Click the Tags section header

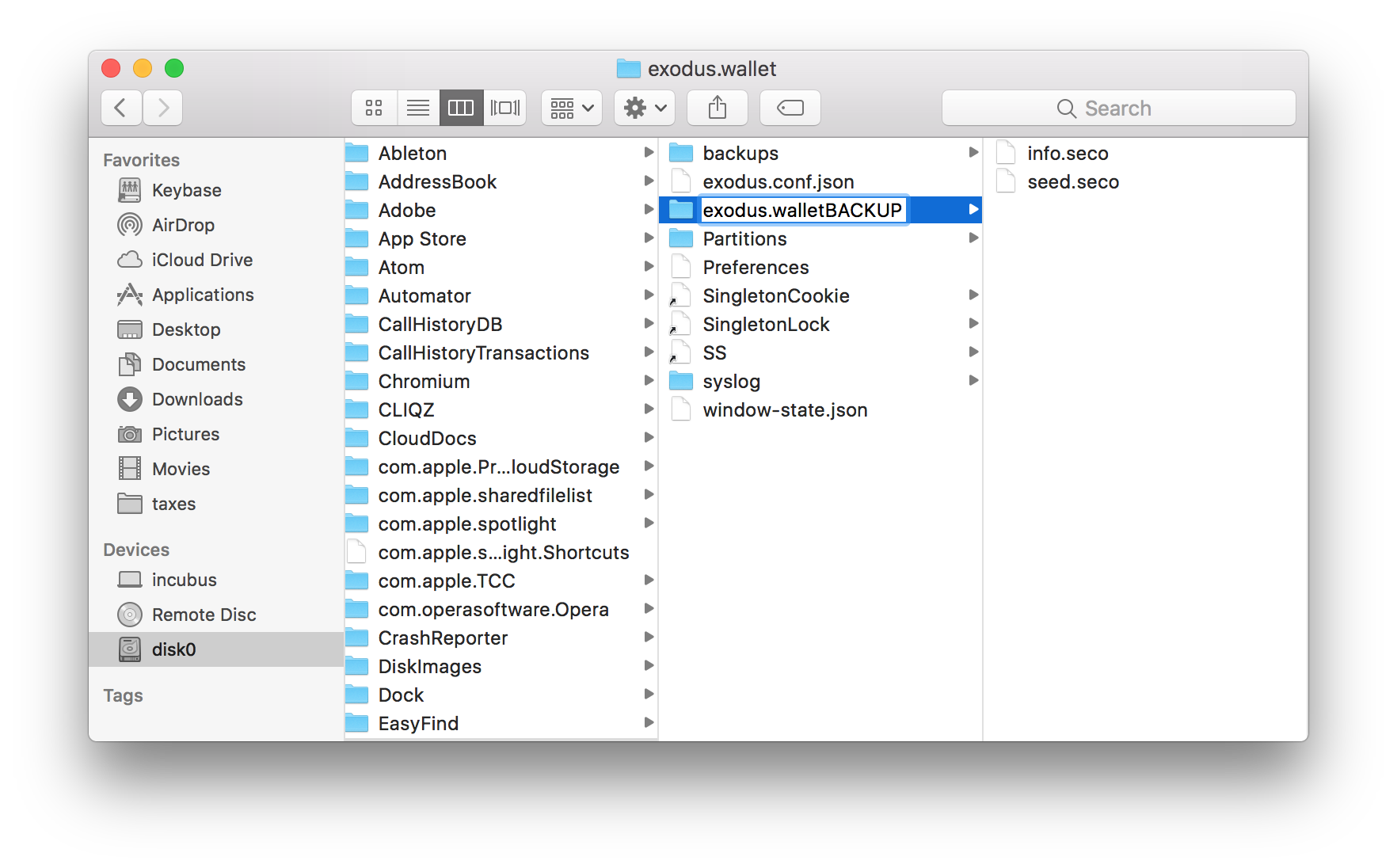tap(123, 695)
